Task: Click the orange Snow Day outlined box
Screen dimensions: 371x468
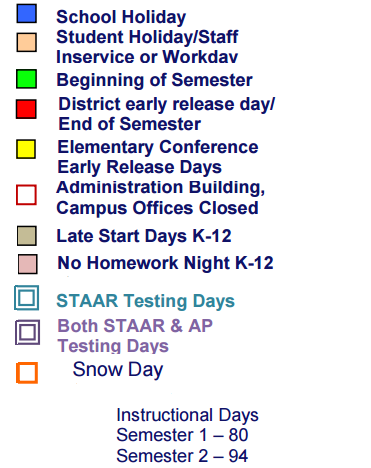Action: pos(27,373)
